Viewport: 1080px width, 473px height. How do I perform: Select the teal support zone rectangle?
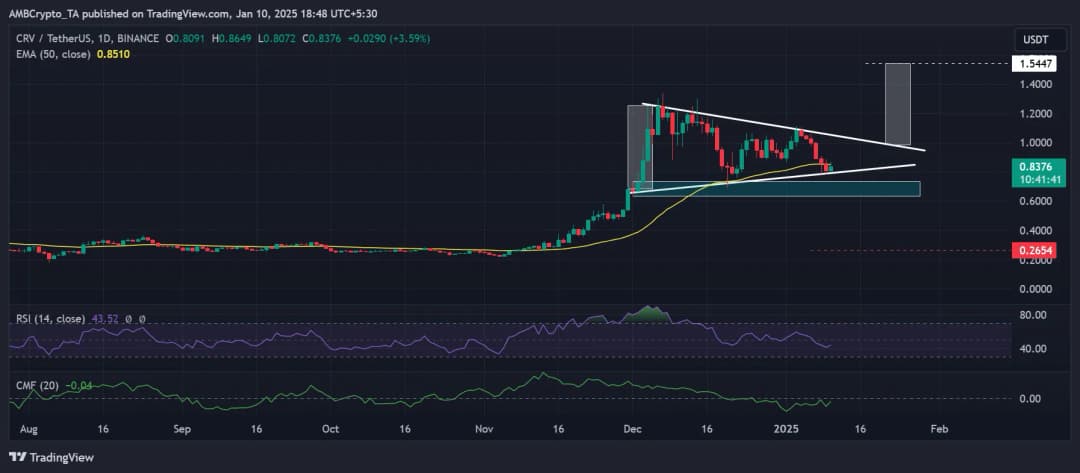[775, 188]
